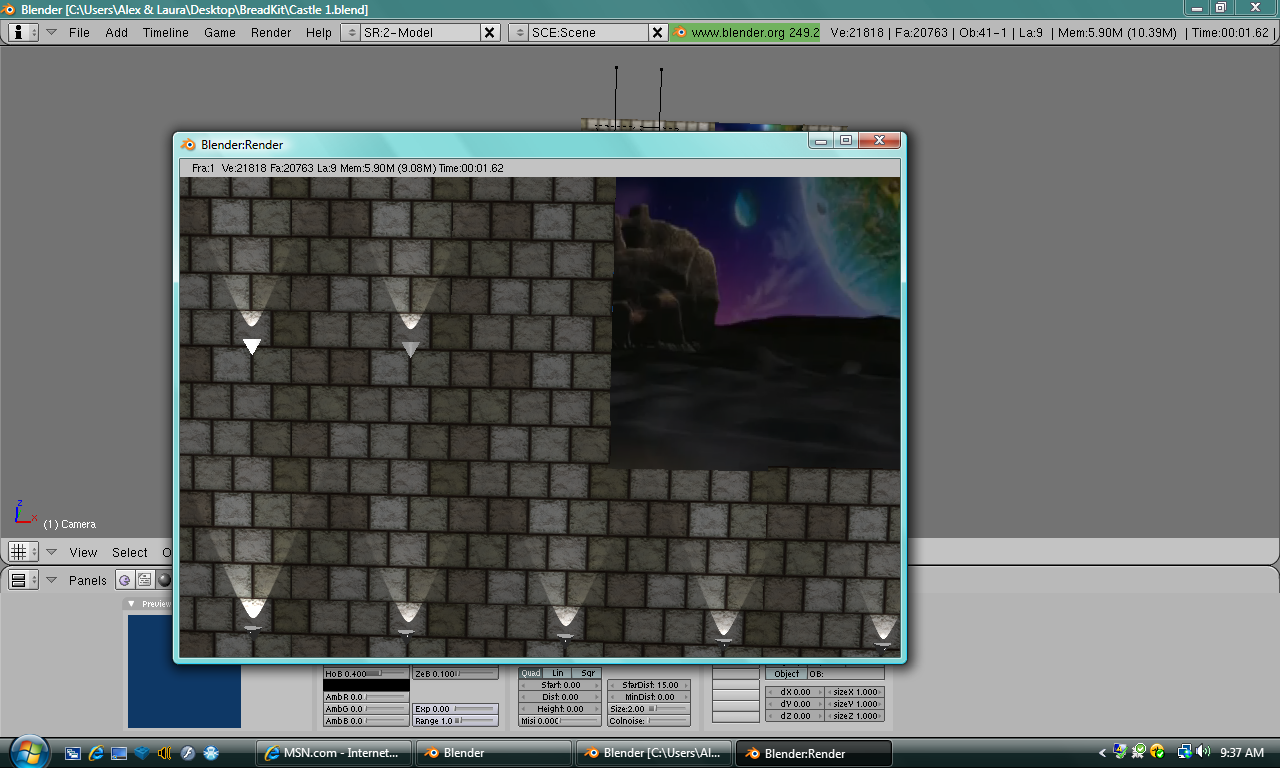Click the OB: object name field
1280x768 pixels.
[845, 674]
